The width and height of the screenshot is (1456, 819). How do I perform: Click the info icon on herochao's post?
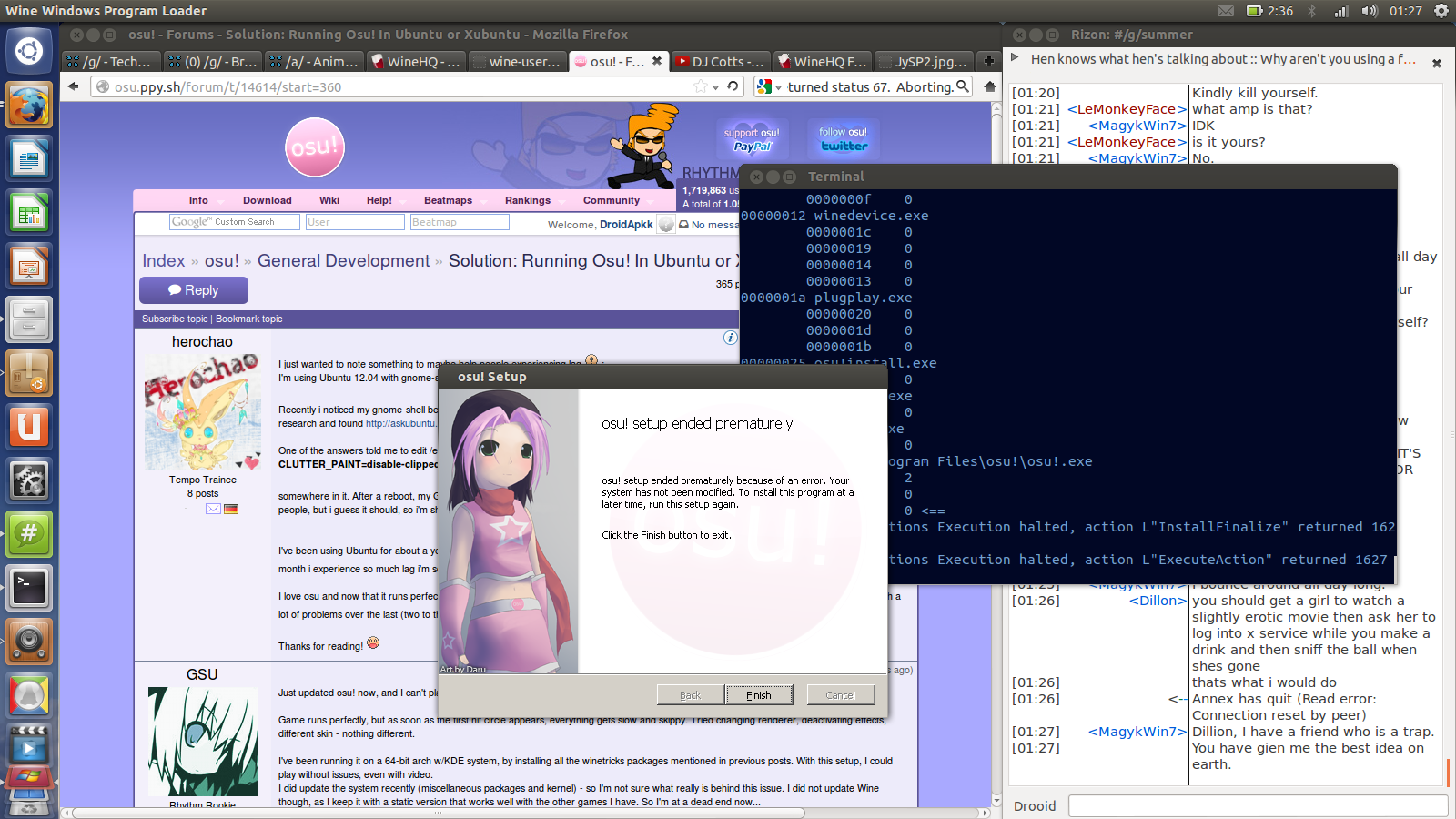pyautogui.click(x=730, y=338)
